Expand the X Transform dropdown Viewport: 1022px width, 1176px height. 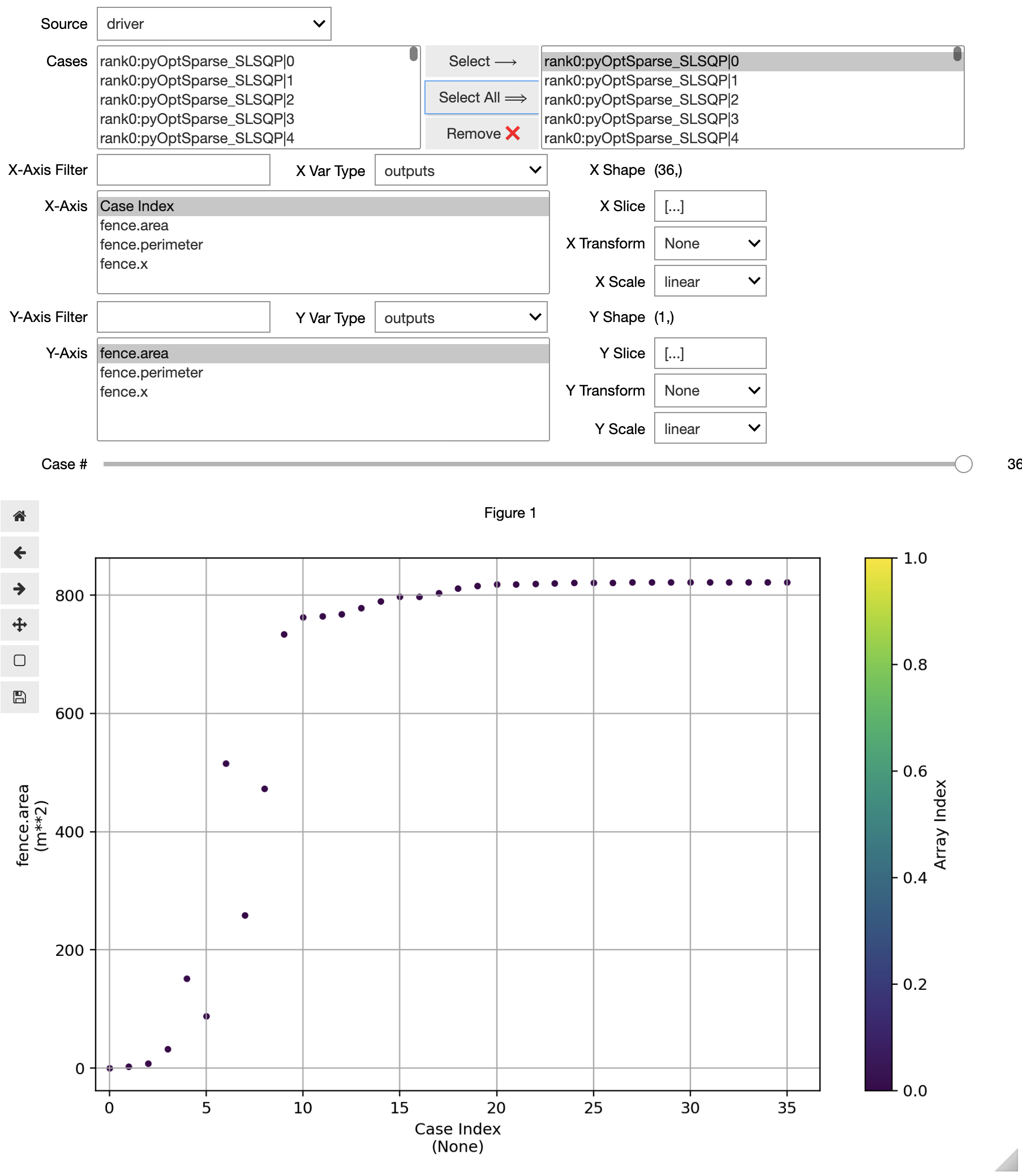(710, 243)
